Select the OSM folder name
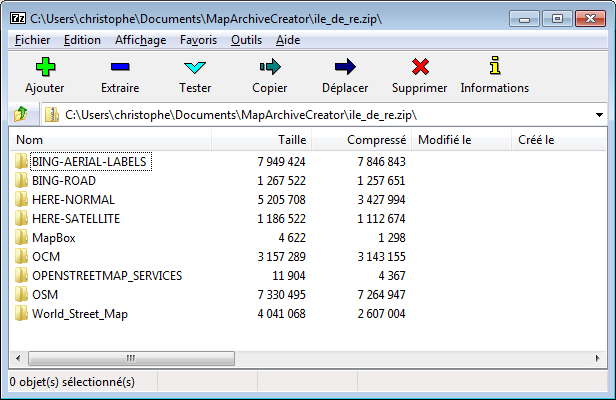The height and width of the screenshot is (400, 616). click(x=45, y=295)
